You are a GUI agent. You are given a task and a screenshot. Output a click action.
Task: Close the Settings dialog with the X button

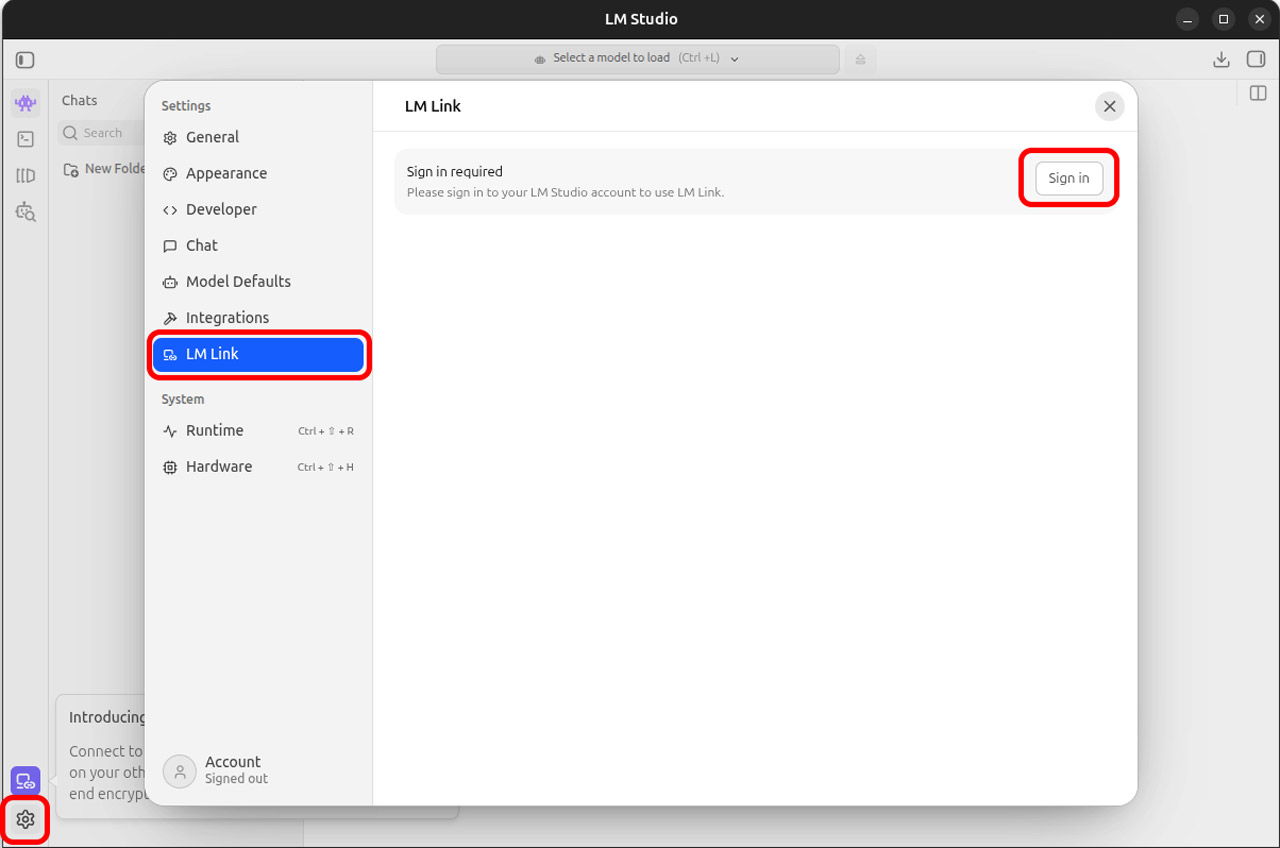(1109, 106)
